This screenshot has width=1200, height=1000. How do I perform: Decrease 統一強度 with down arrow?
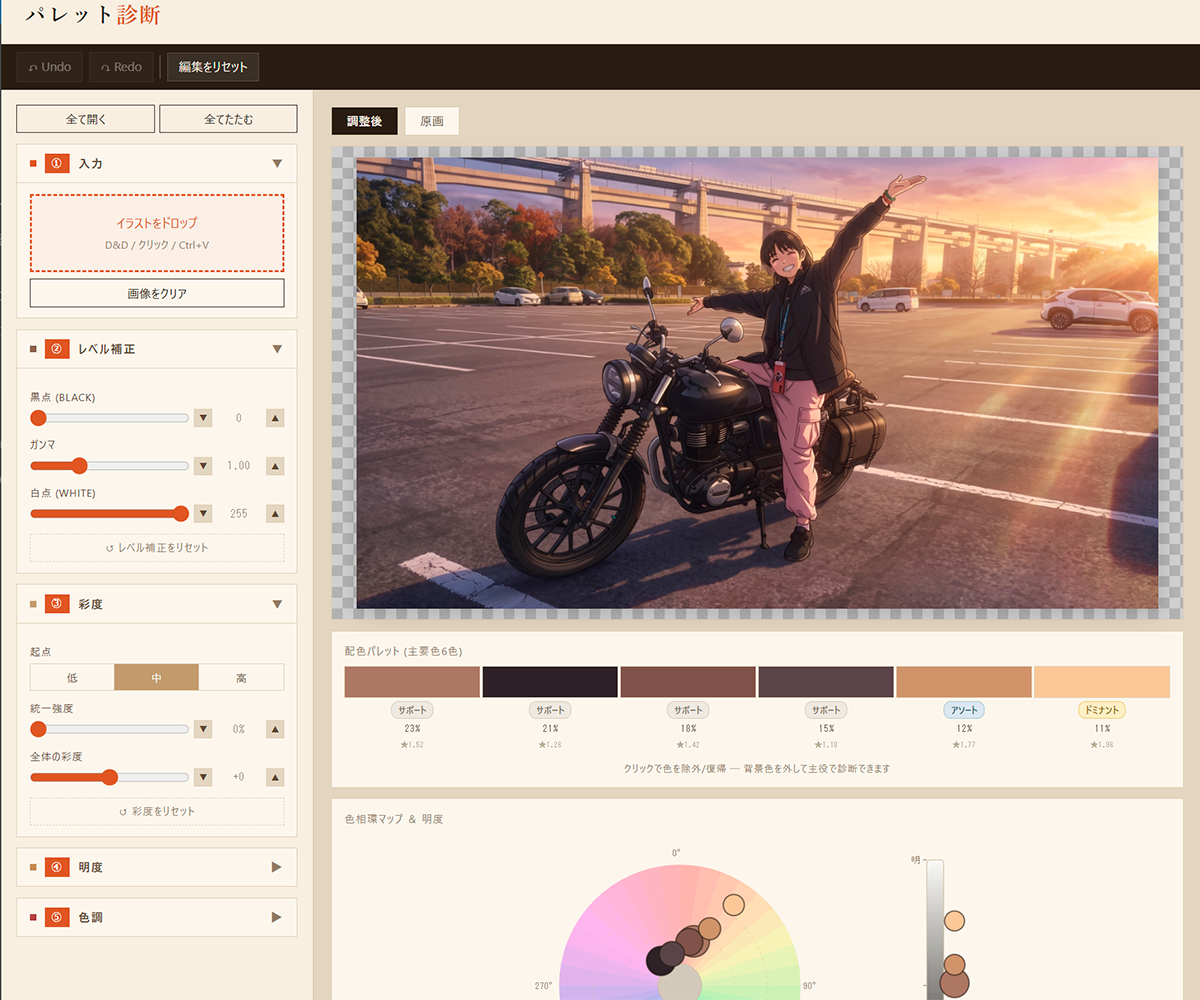[x=203, y=729]
